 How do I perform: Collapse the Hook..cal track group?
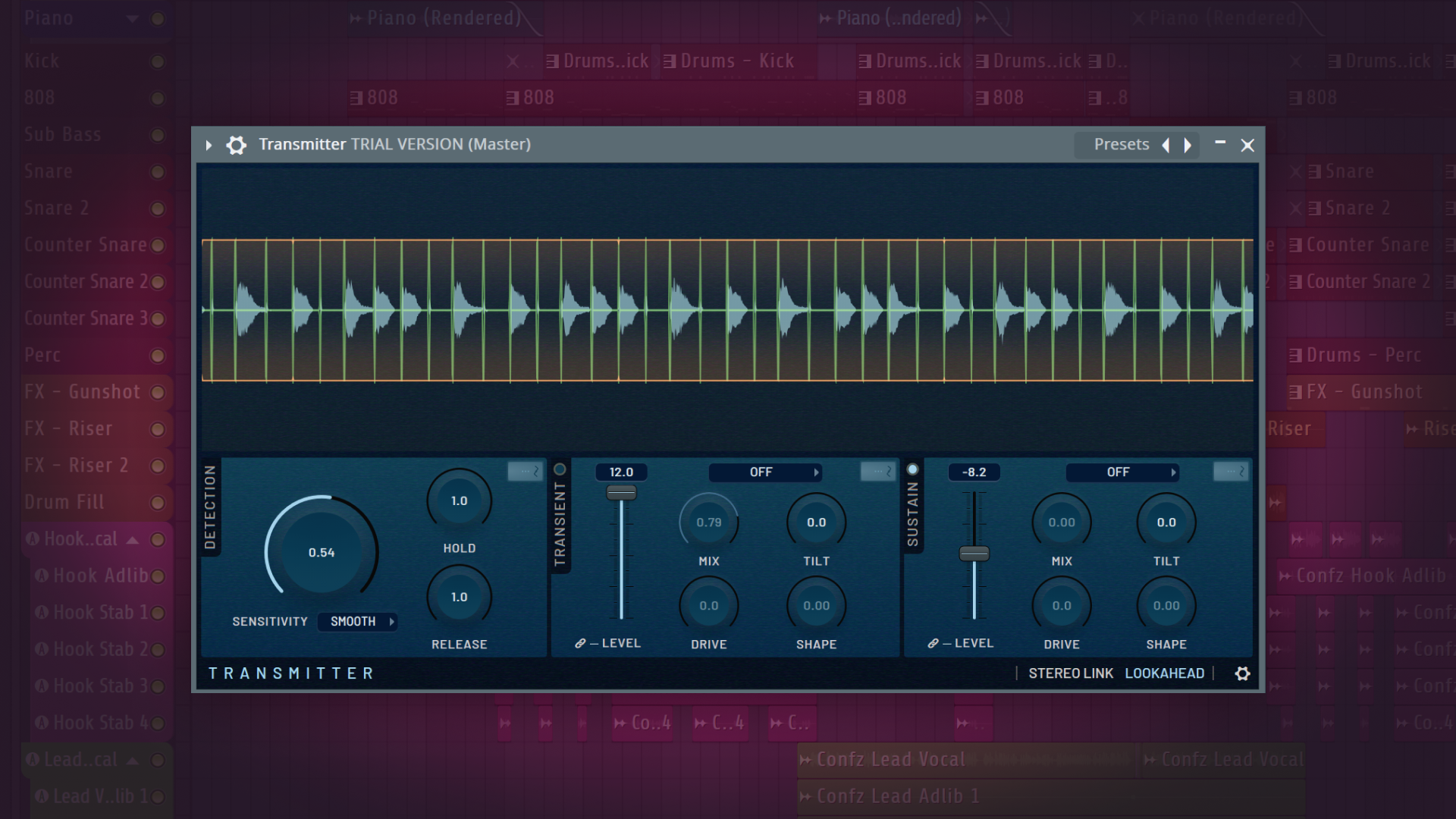(x=133, y=539)
